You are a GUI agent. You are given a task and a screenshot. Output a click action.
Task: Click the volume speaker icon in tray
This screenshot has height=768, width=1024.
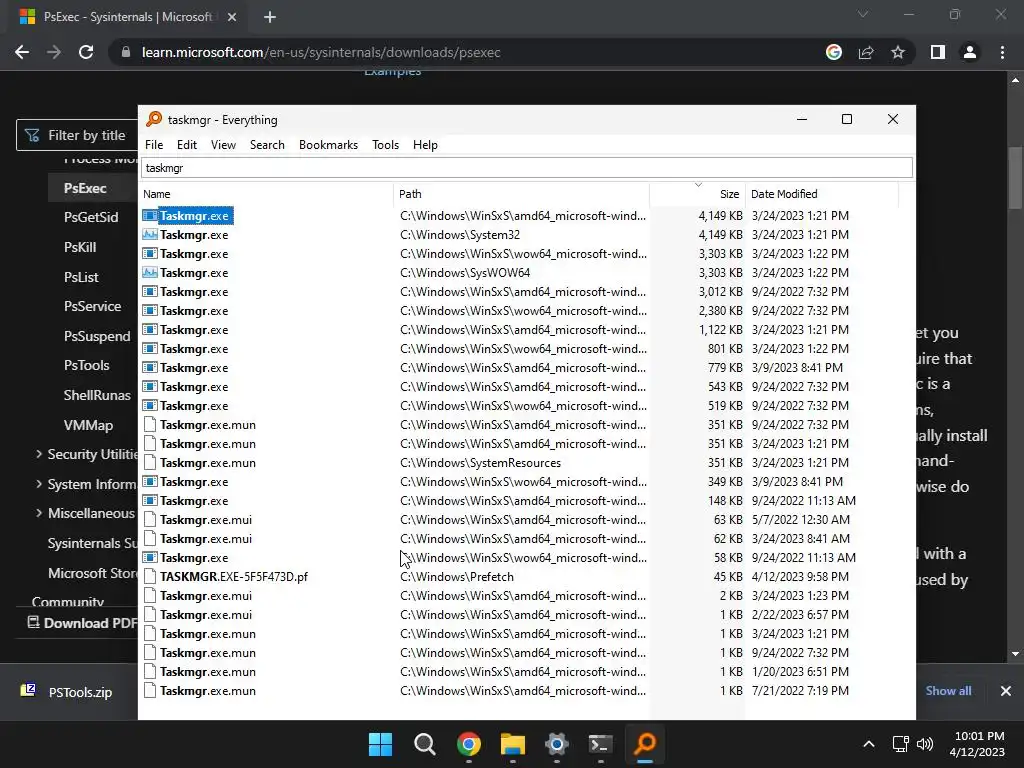coord(925,744)
